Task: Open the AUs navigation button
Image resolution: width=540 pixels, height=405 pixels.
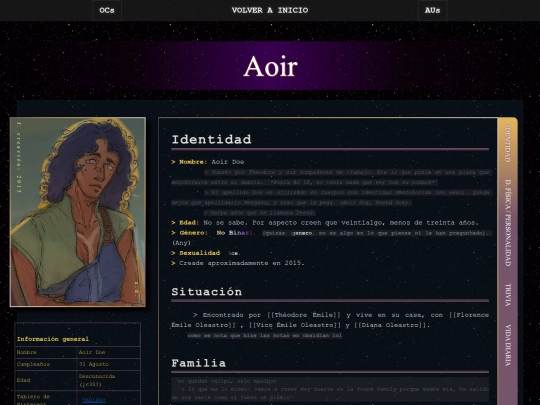Action: point(432,10)
